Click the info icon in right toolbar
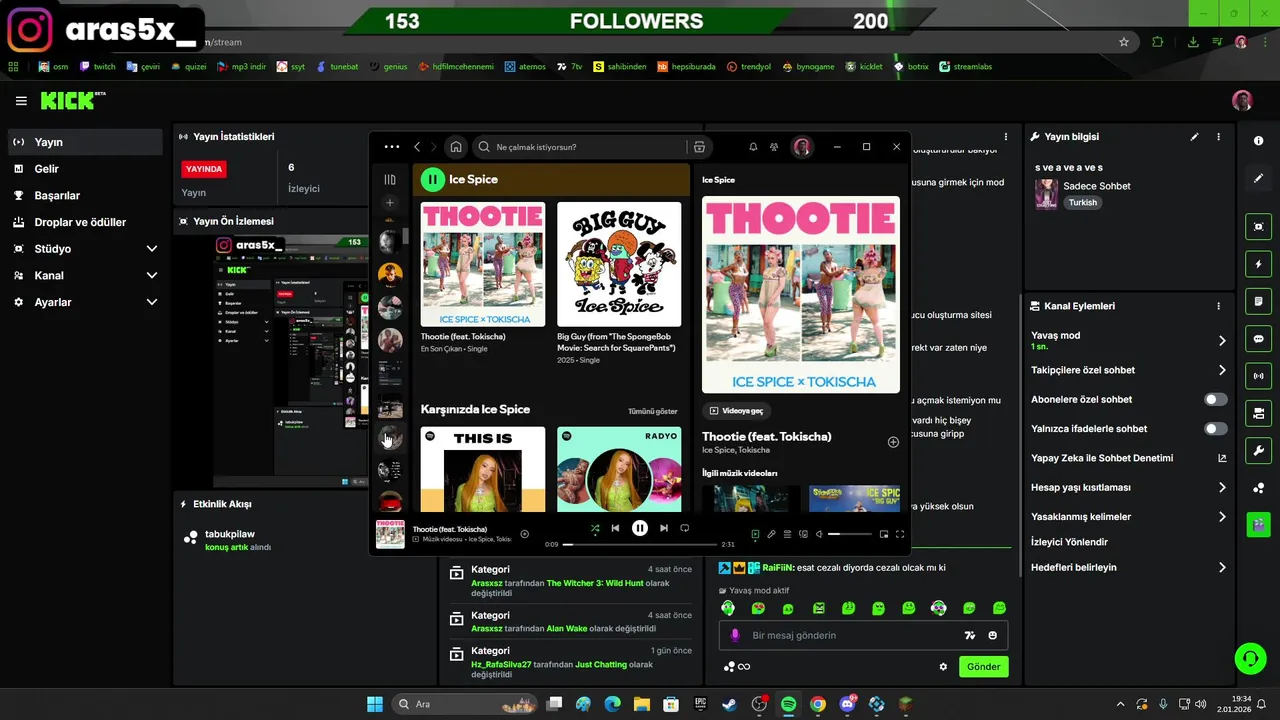This screenshot has width=1280, height=720. 1259,141
